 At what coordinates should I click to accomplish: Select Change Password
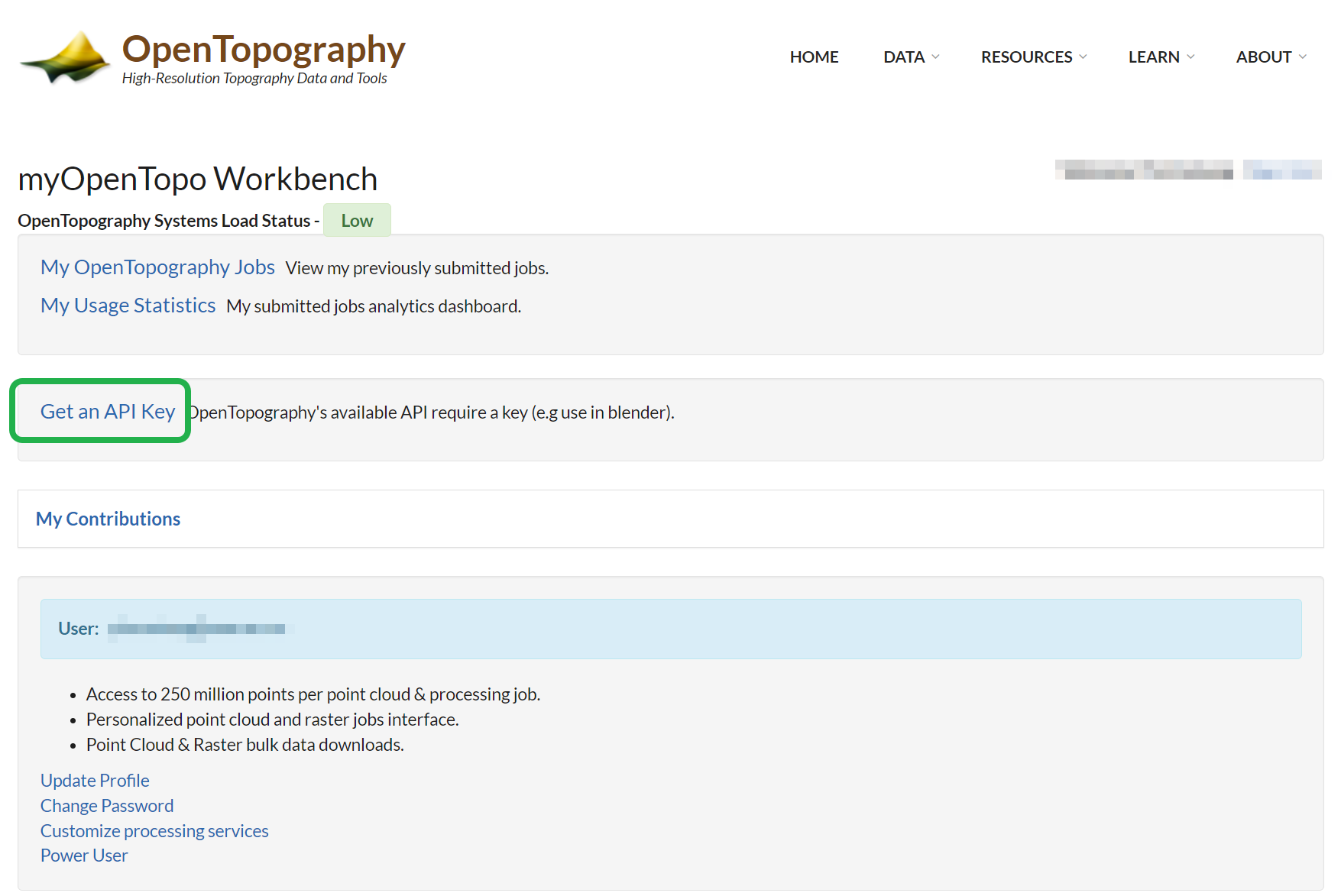[x=106, y=805]
